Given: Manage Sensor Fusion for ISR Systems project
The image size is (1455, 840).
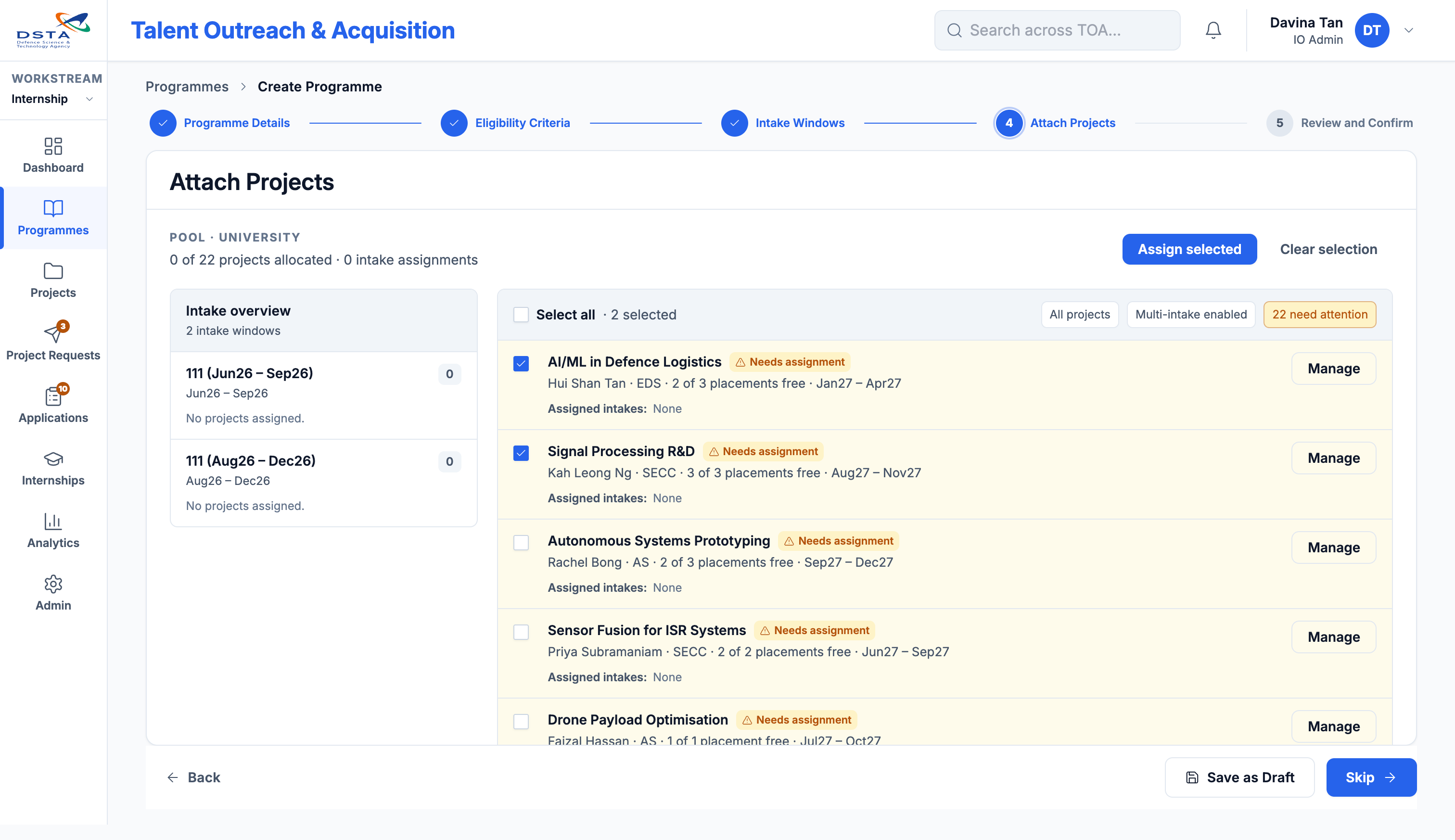Looking at the screenshot, I should [1333, 637].
